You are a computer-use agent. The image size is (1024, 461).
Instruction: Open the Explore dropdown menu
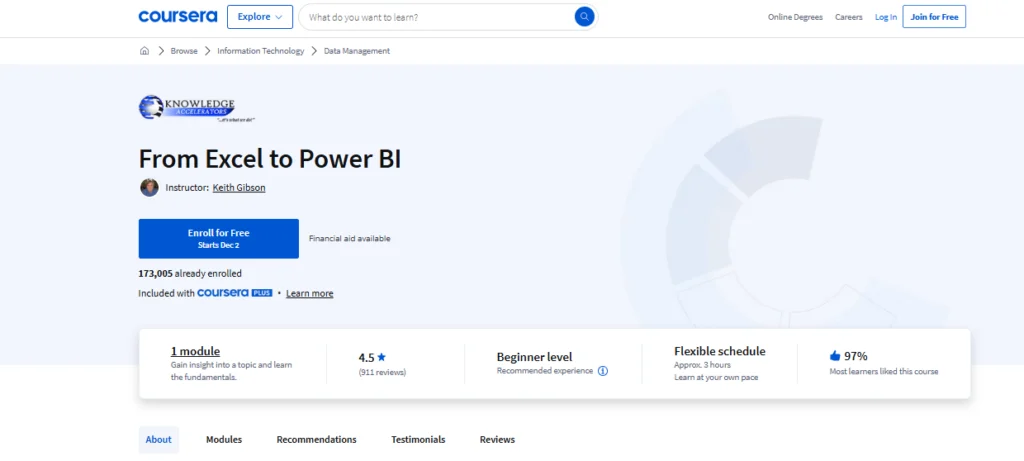point(260,17)
